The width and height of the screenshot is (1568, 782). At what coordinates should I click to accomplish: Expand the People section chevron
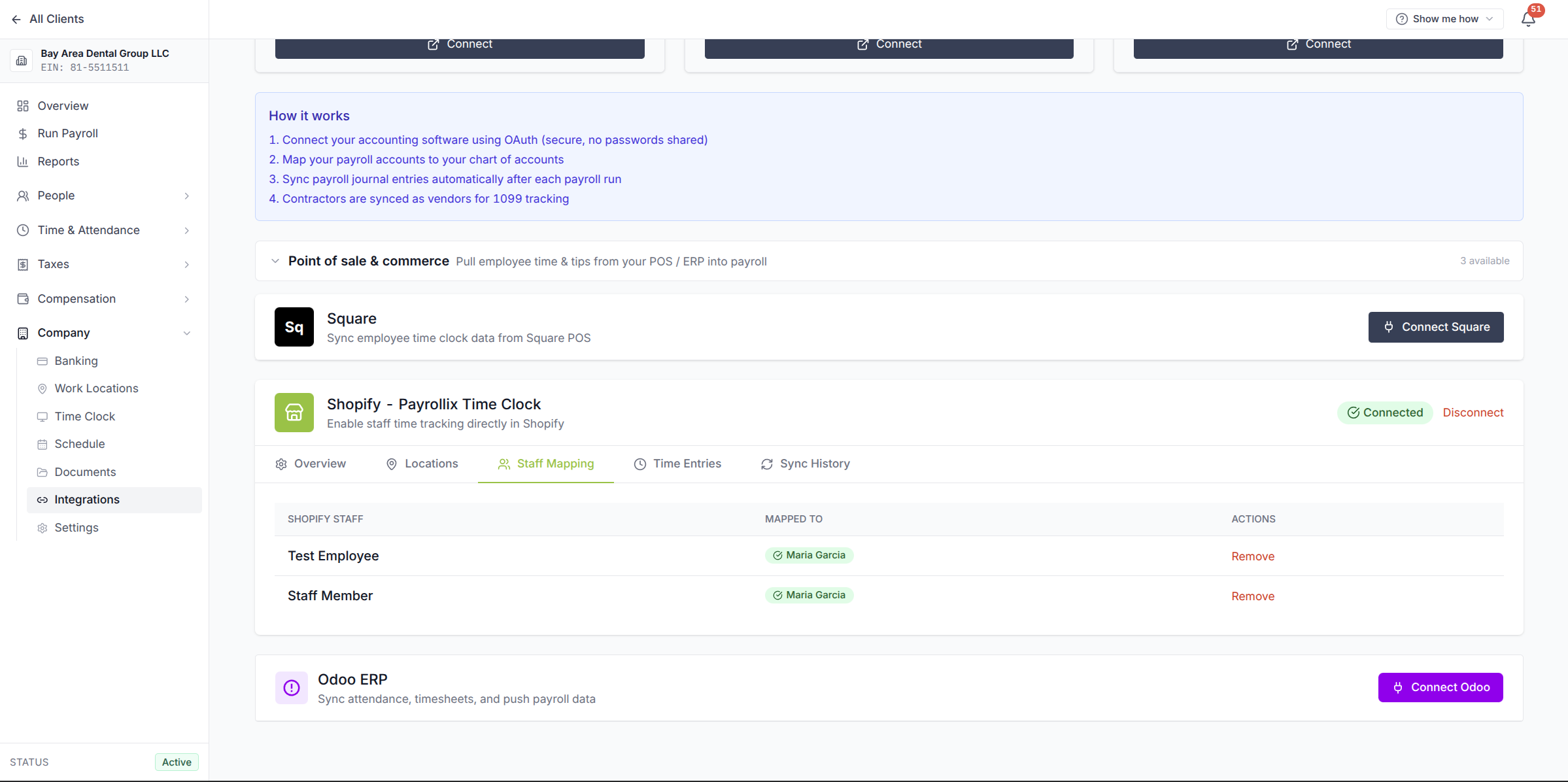point(187,195)
